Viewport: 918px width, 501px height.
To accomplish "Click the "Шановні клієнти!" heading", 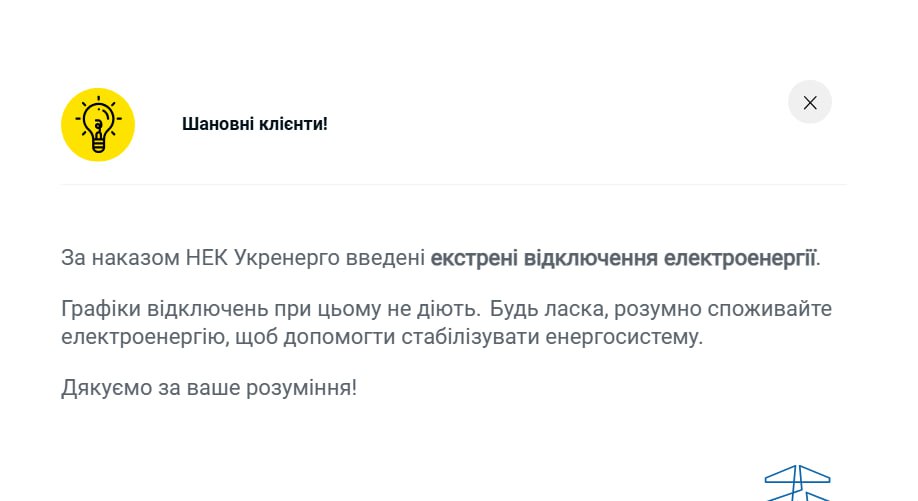I will [254, 124].
